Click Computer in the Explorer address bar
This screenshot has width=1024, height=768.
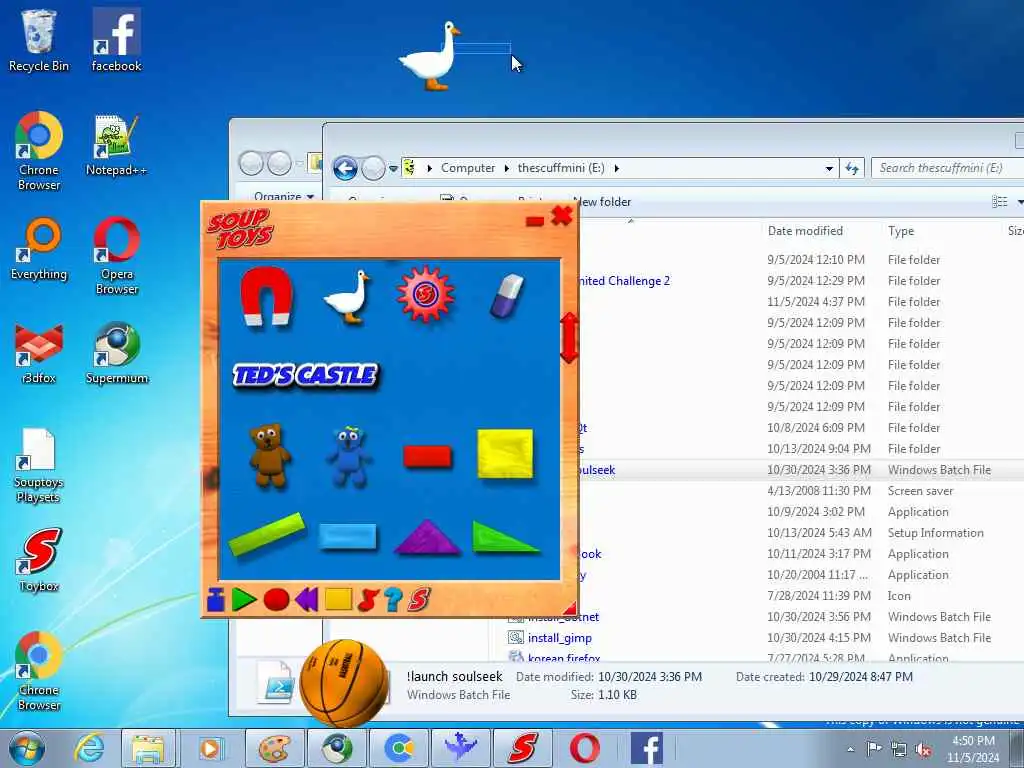pos(468,168)
